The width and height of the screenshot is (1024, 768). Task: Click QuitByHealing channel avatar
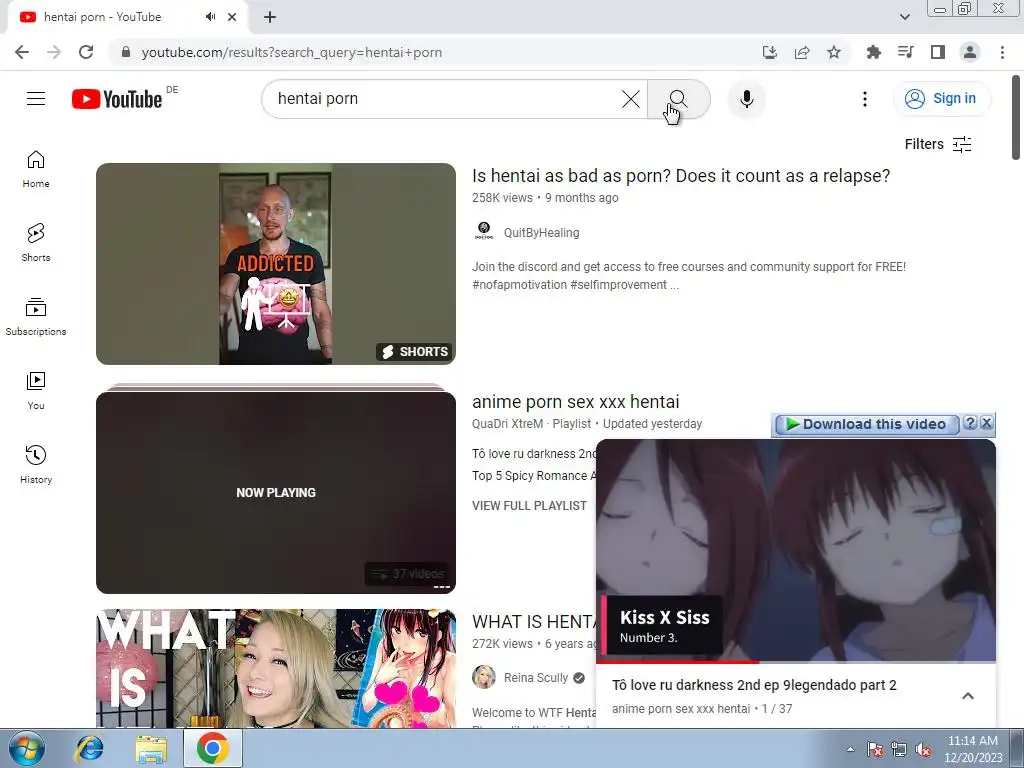point(484,231)
